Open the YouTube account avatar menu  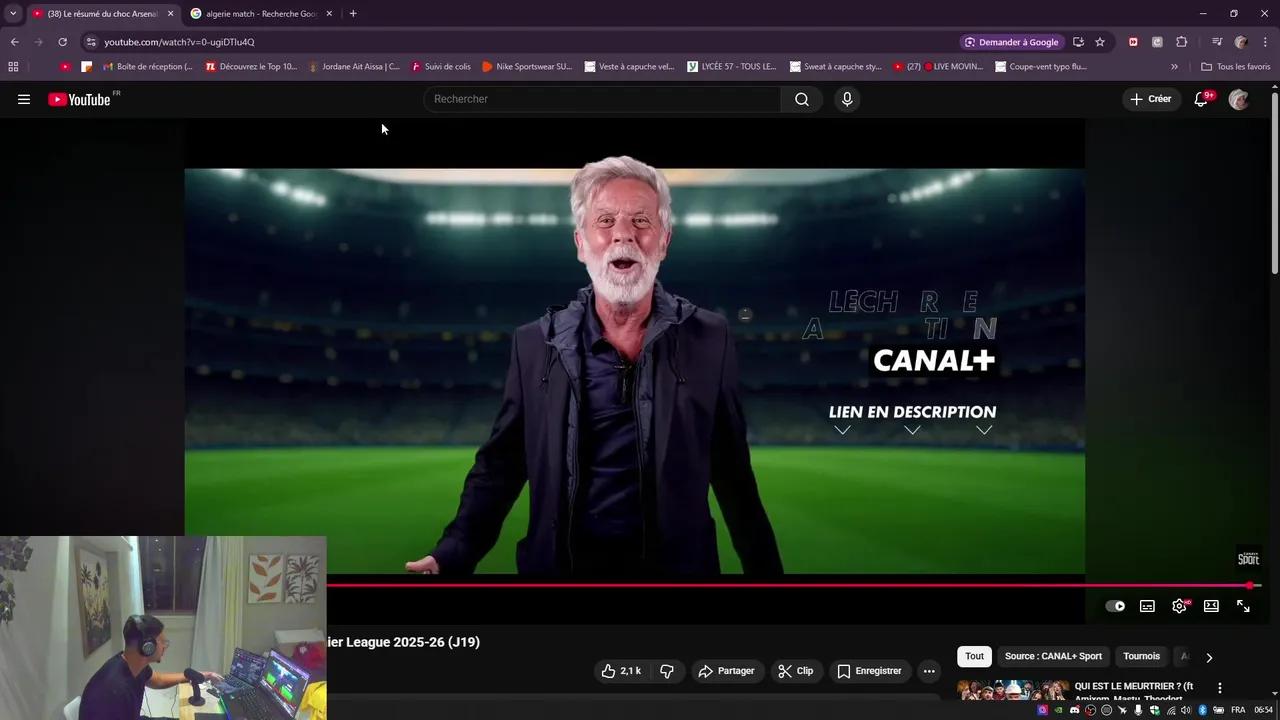point(1238,99)
